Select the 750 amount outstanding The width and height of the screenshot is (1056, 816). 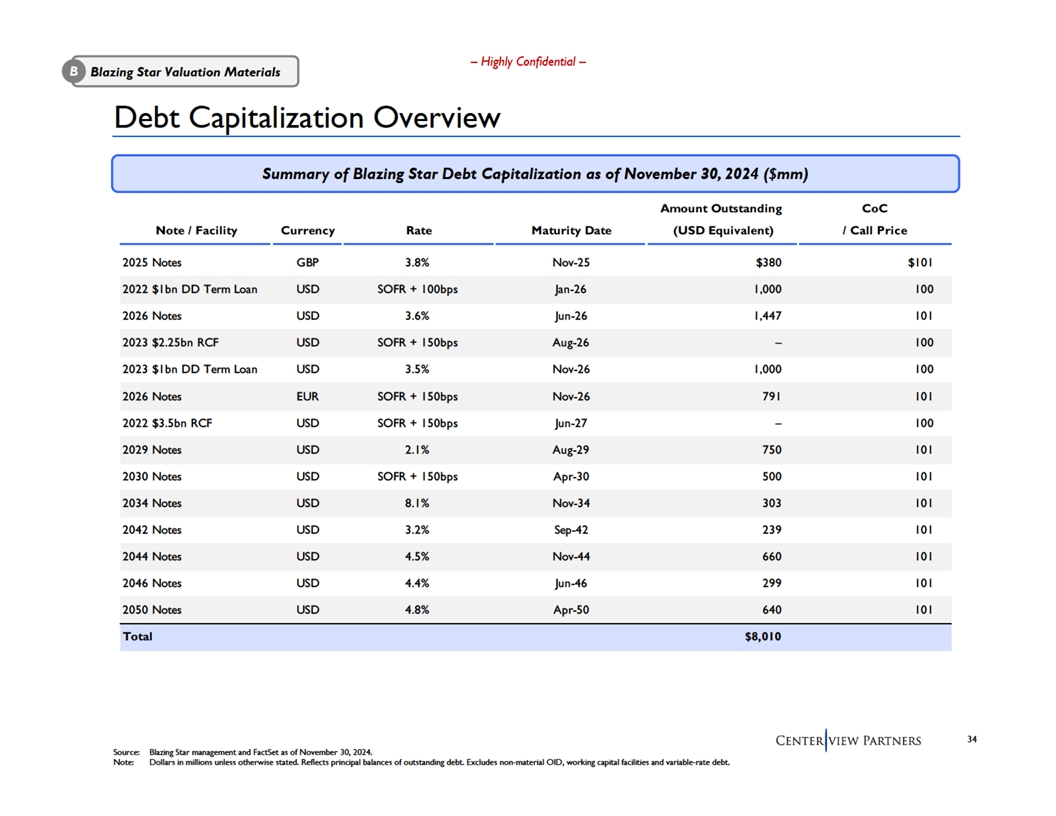point(772,450)
